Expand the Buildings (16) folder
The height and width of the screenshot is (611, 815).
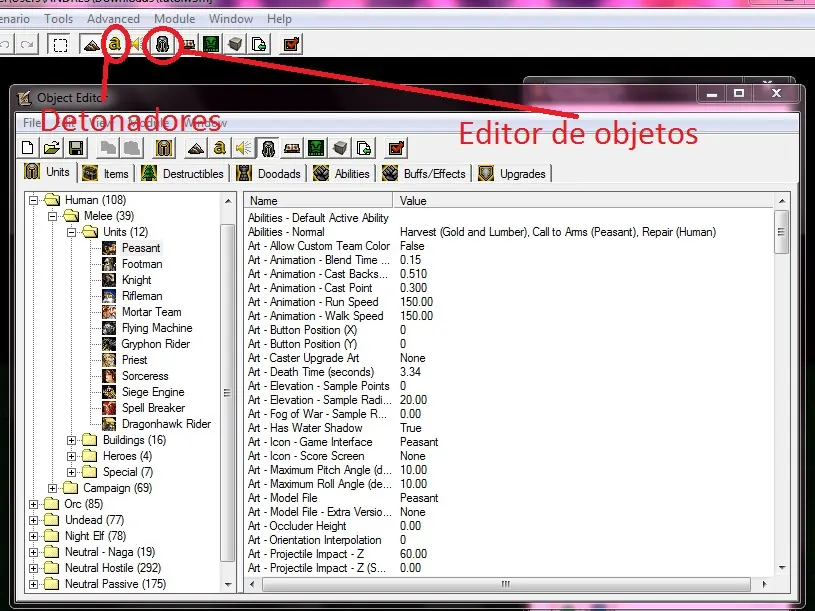[x=72, y=441]
